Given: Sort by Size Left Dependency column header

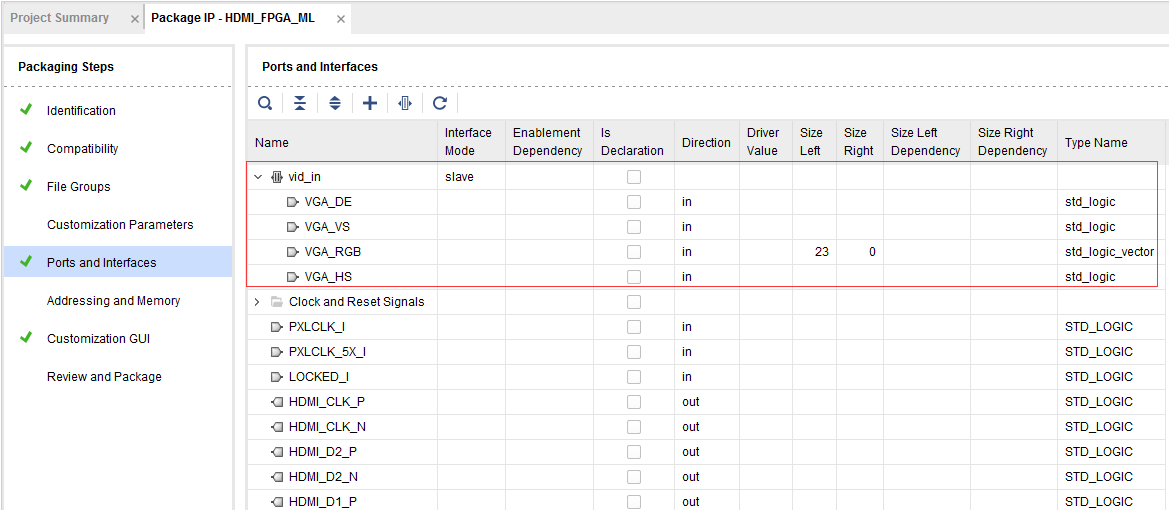Looking at the screenshot, I should [925, 142].
